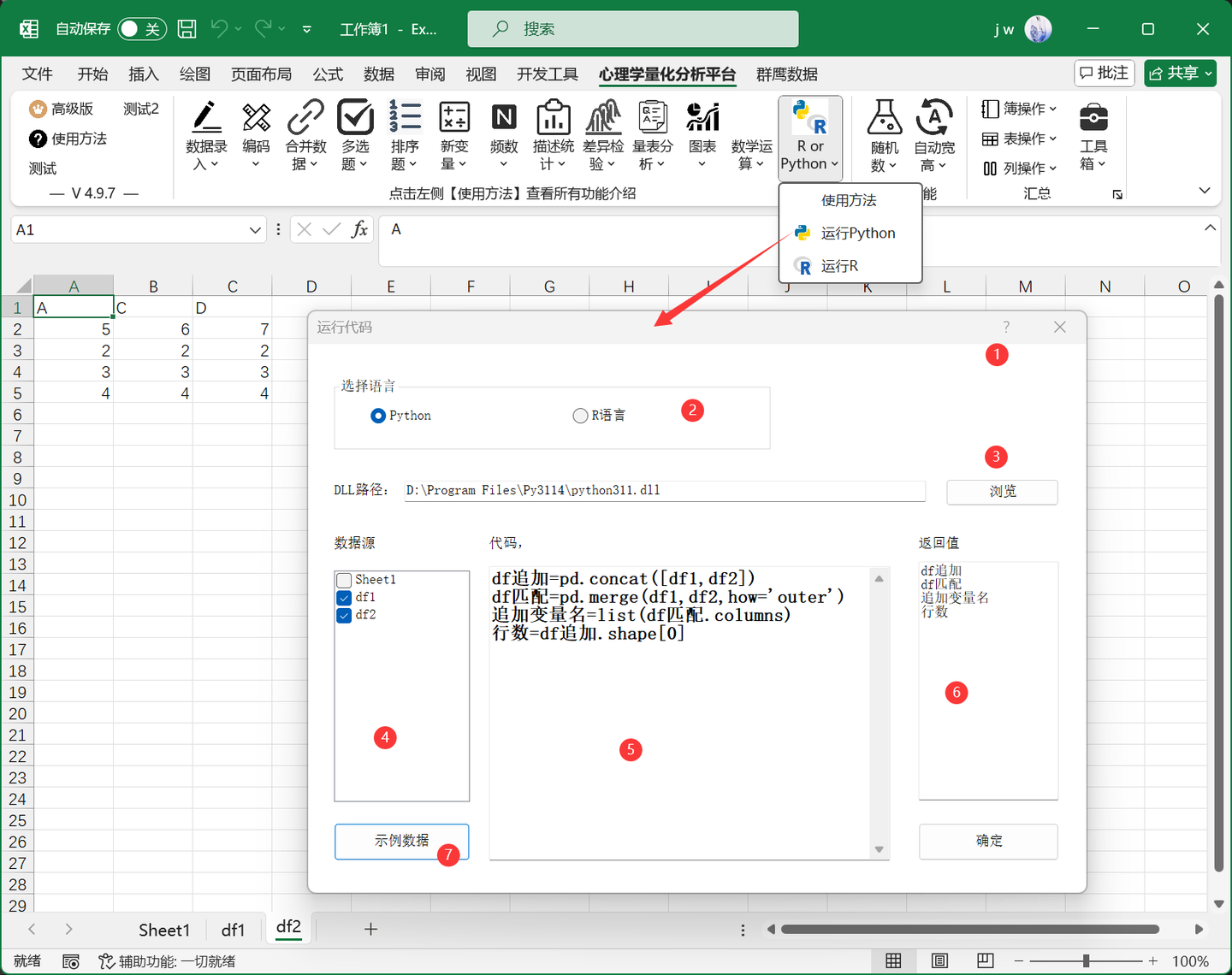This screenshot has width=1232, height=975.
Task: Click the DLL路径 path input field
Action: [x=665, y=491]
